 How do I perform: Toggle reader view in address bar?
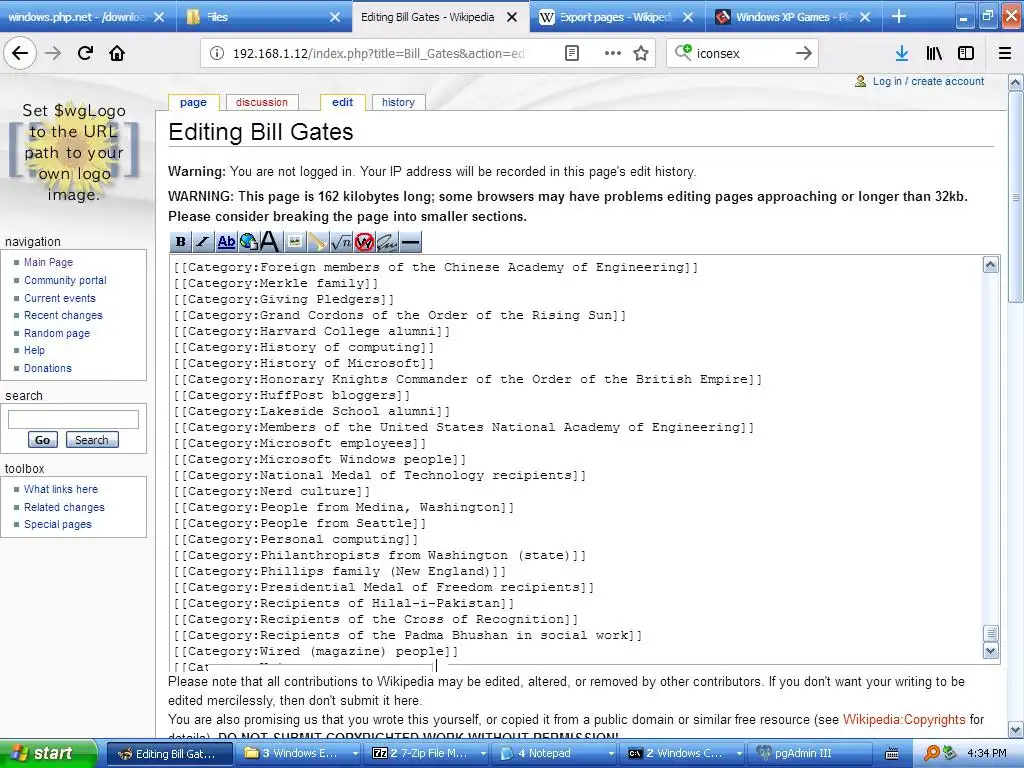click(x=571, y=53)
